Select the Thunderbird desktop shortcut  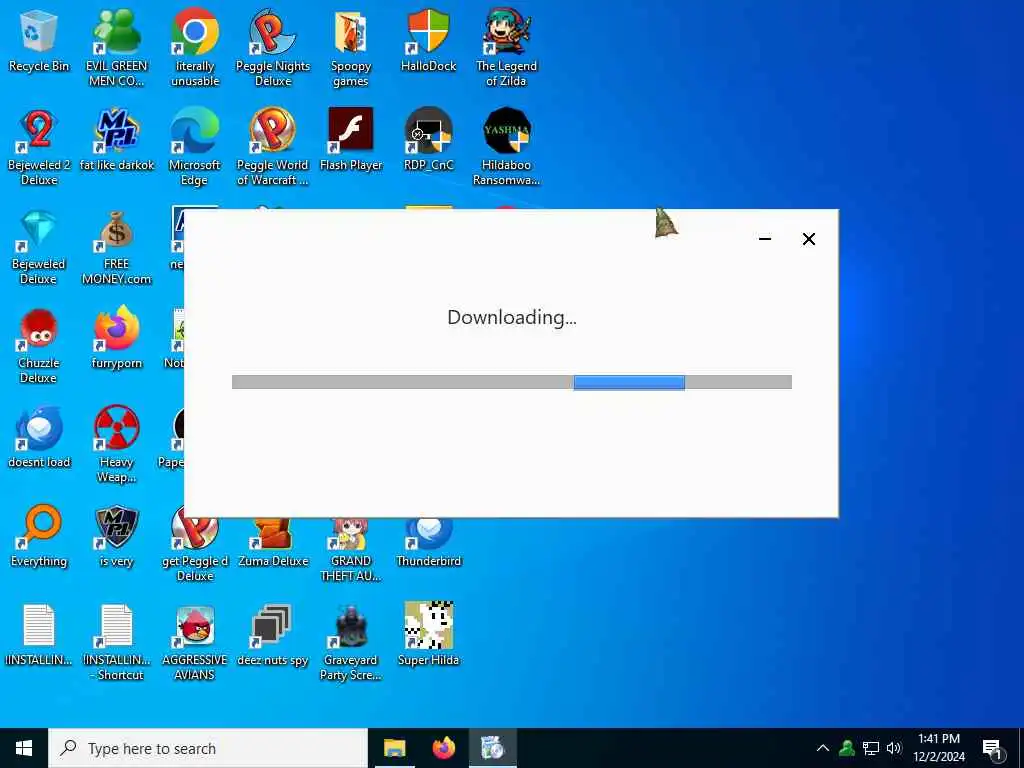(428, 544)
